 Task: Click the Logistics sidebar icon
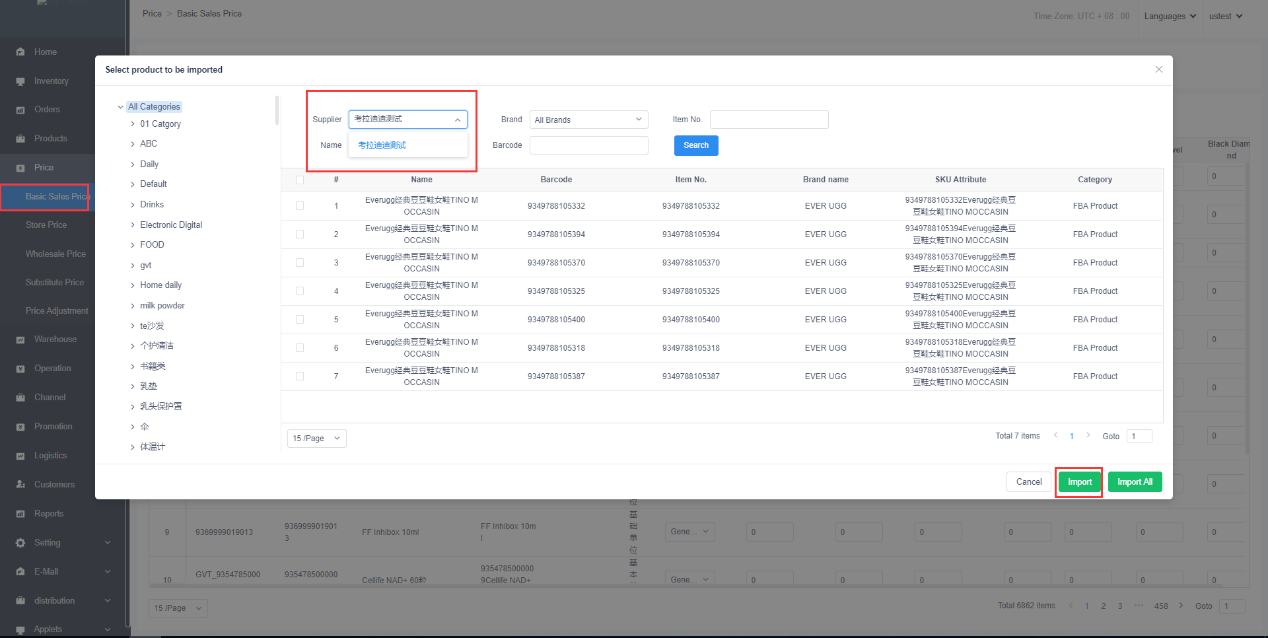point(20,456)
